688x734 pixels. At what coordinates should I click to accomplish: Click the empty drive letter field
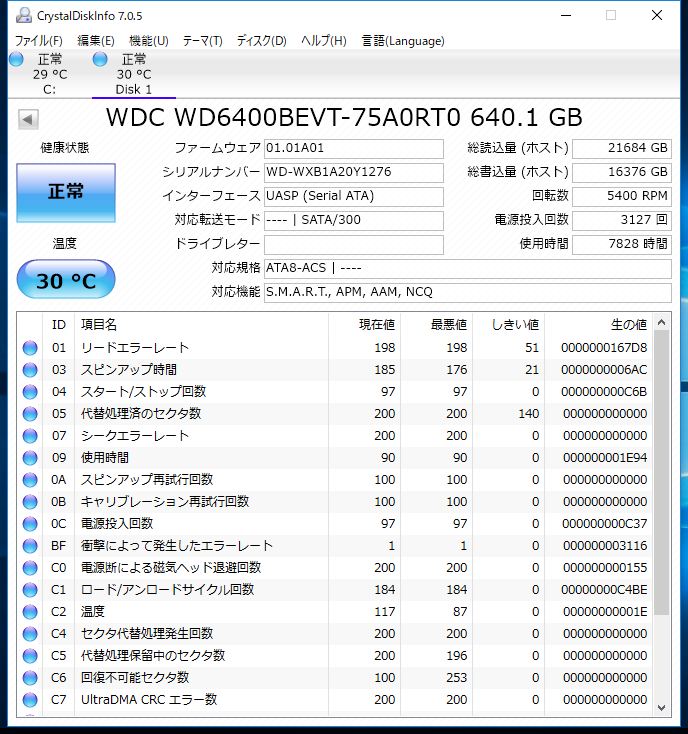point(354,244)
